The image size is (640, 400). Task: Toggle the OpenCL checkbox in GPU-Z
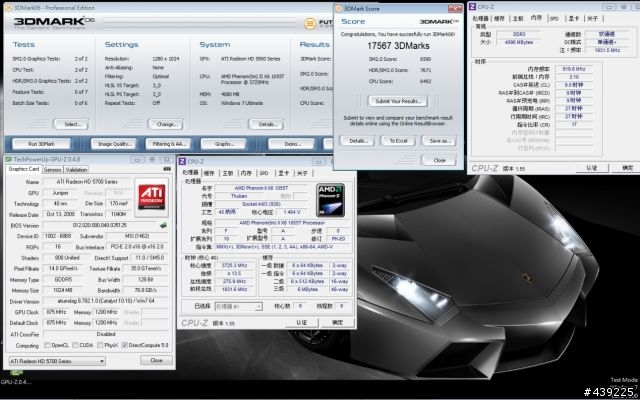47,345
